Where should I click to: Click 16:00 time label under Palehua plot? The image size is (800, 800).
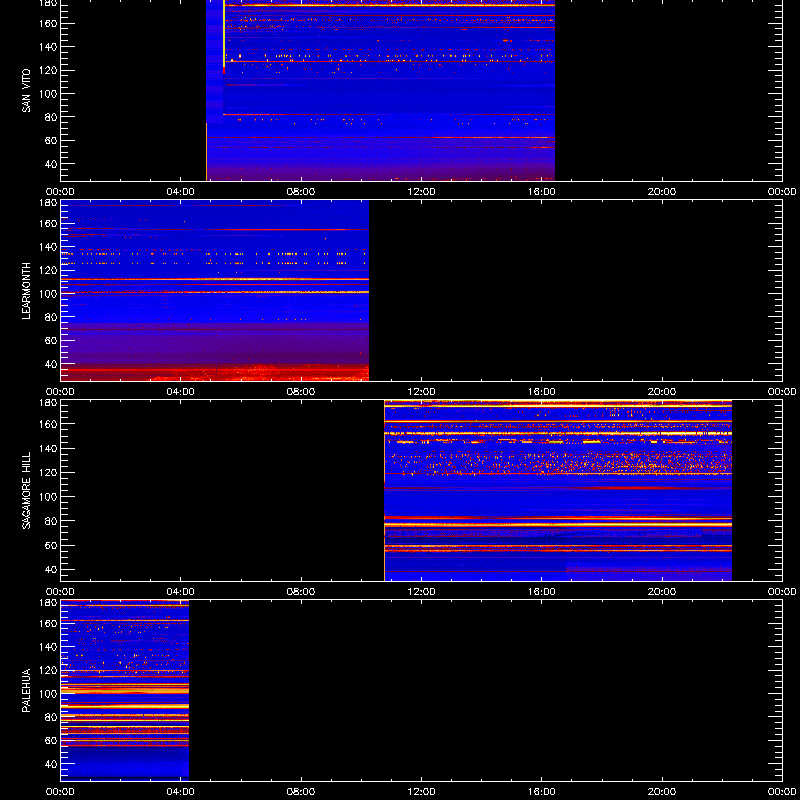(x=542, y=792)
